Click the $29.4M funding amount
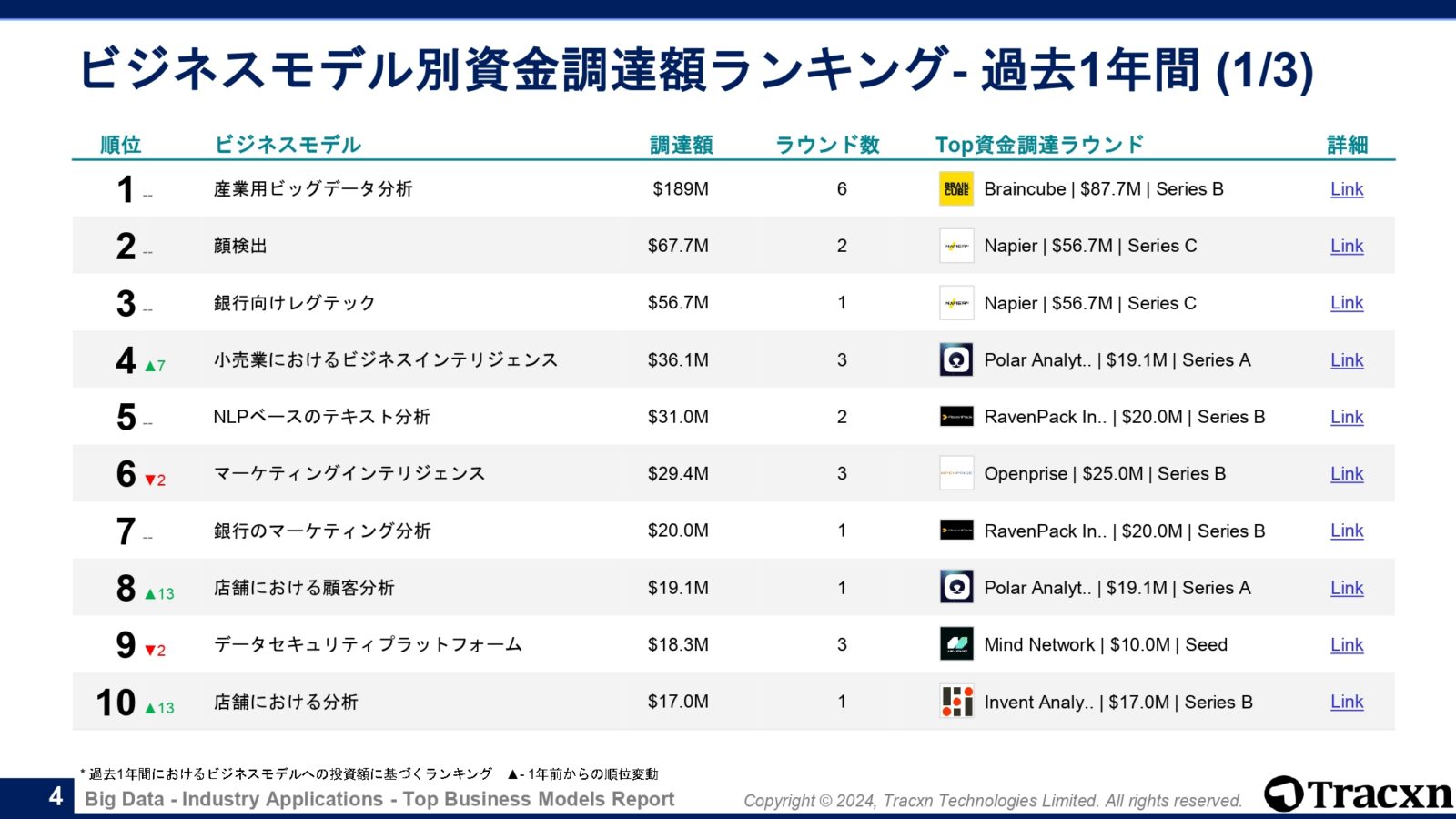Viewport: 1456px width, 819px height. tap(678, 473)
